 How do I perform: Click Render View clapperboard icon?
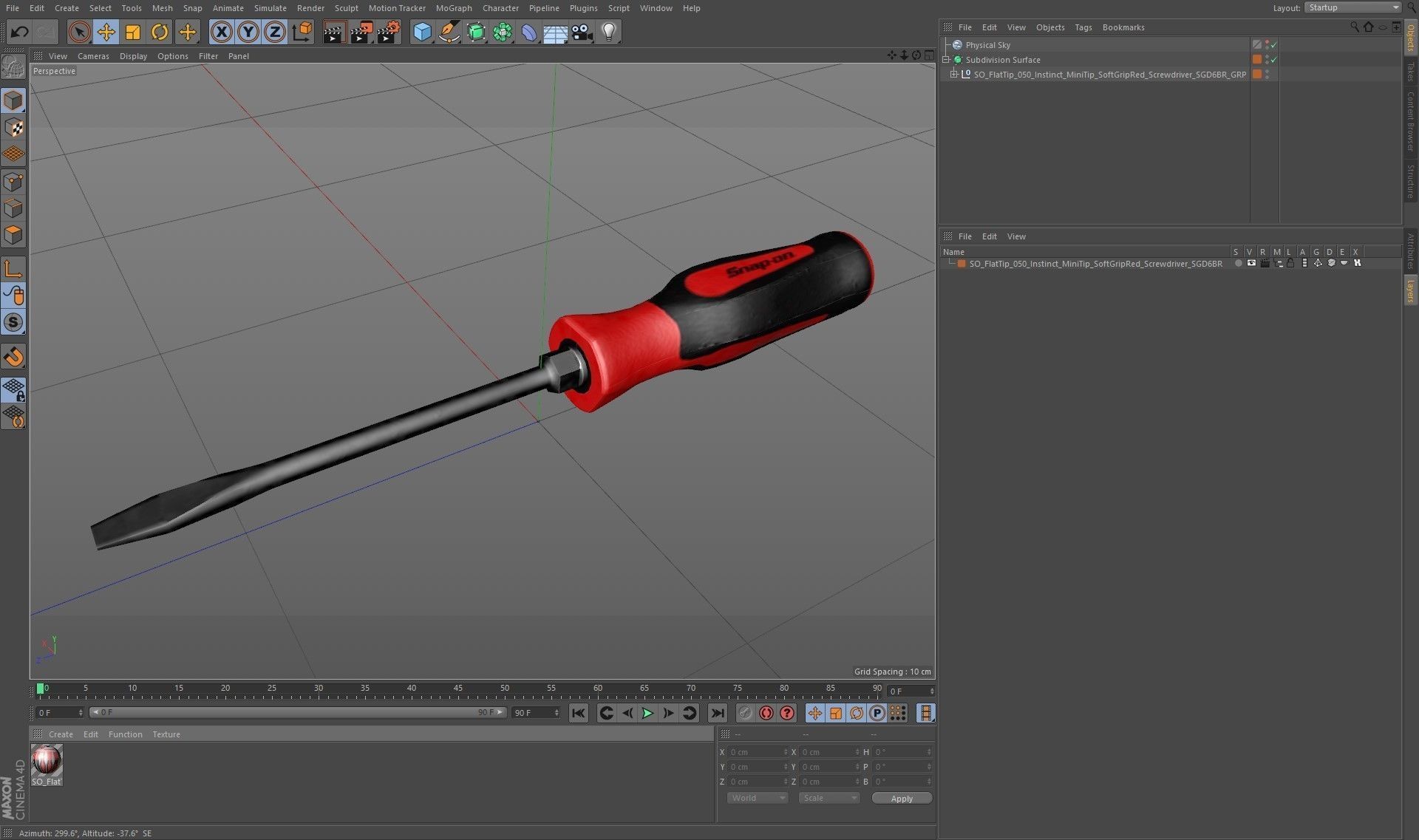click(x=334, y=32)
